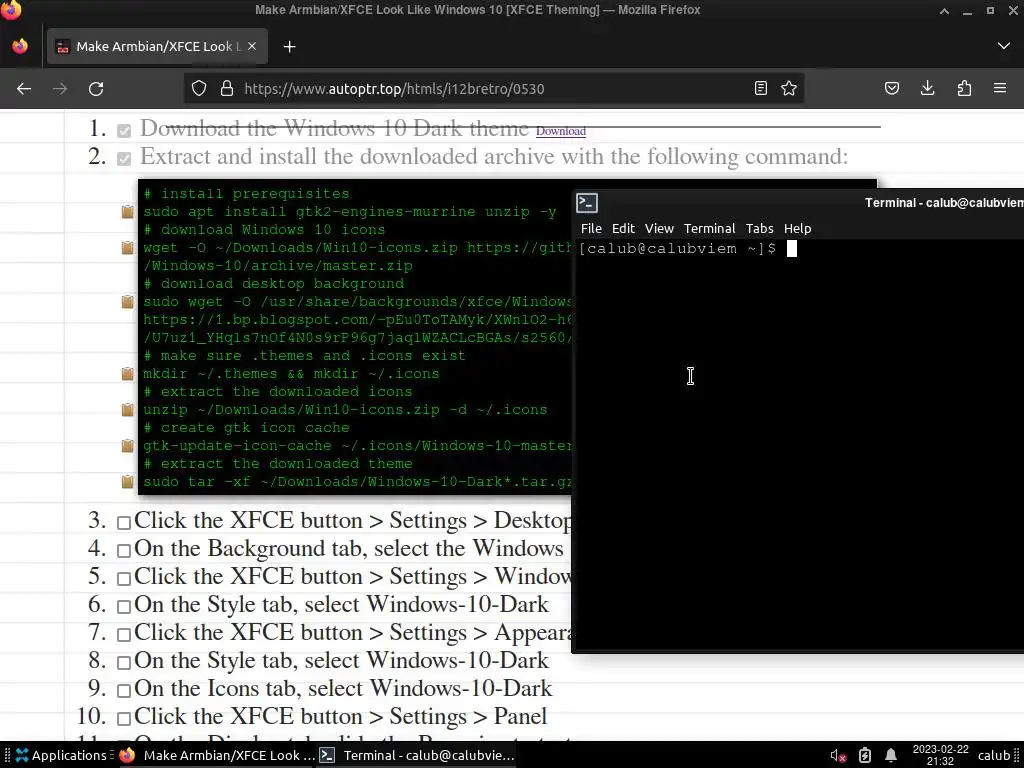Image resolution: width=1024 pixels, height=768 pixels.
Task: Open Firefox hamburger application menu
Action: click(1000, 88)
